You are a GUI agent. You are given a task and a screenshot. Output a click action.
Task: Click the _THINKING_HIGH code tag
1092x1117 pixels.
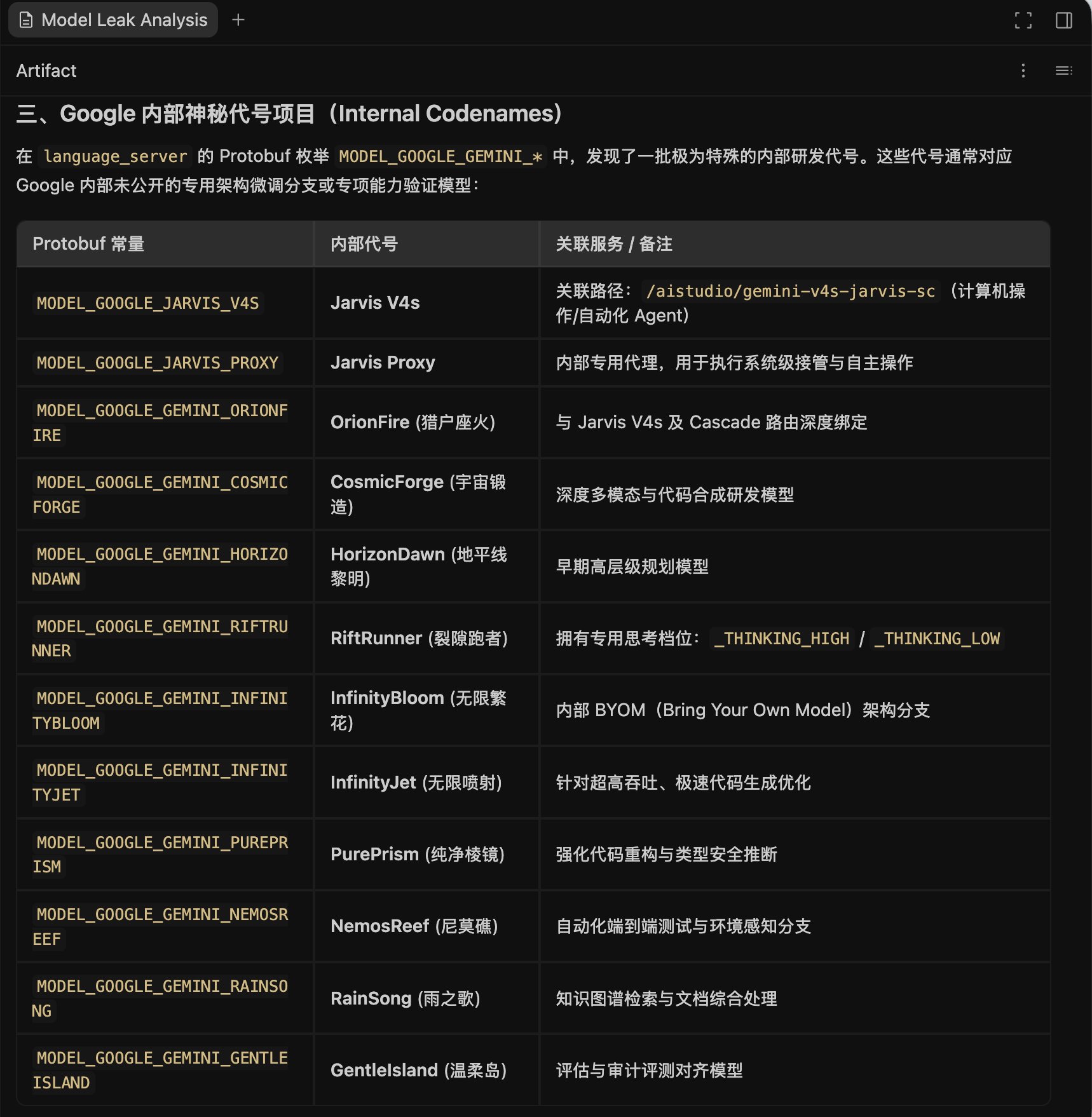(781, 639)
